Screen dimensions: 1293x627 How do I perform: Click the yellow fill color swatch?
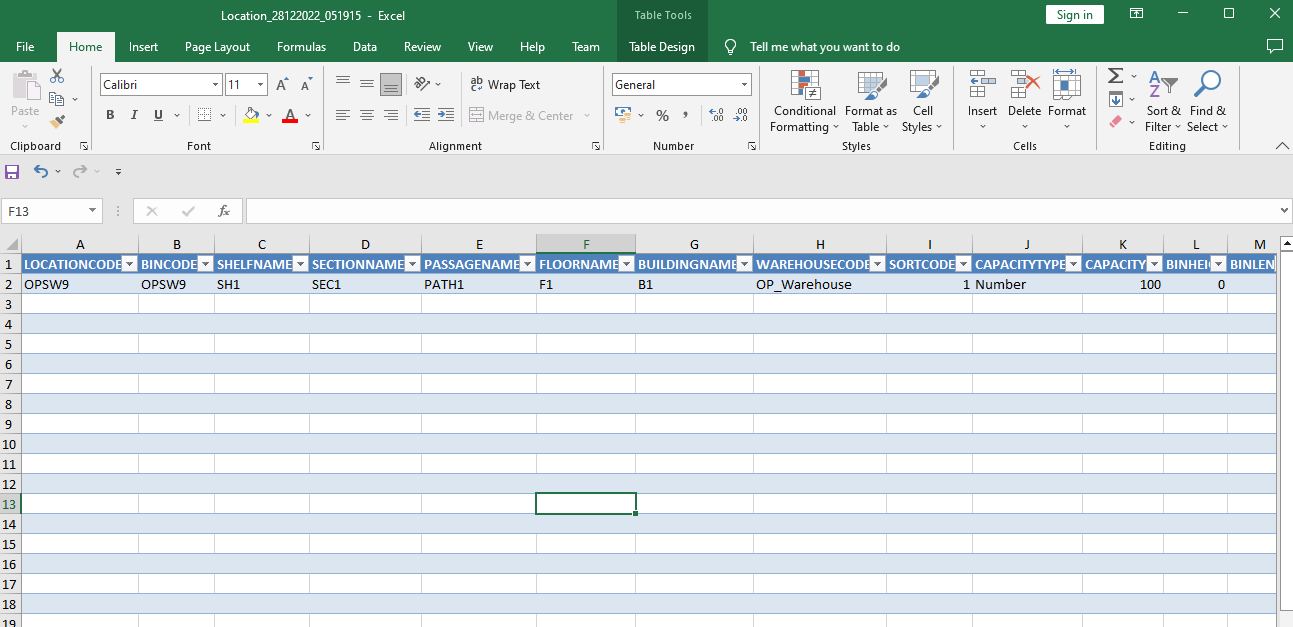click(252, 116)
